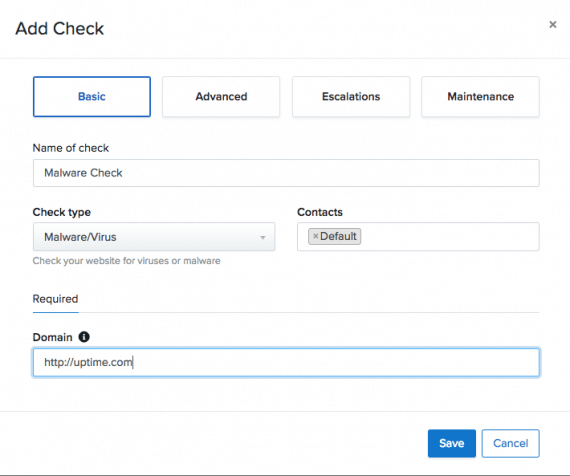Cancel adding the check
The height and width of the screenshot is (476, 570).
[510, 443]
